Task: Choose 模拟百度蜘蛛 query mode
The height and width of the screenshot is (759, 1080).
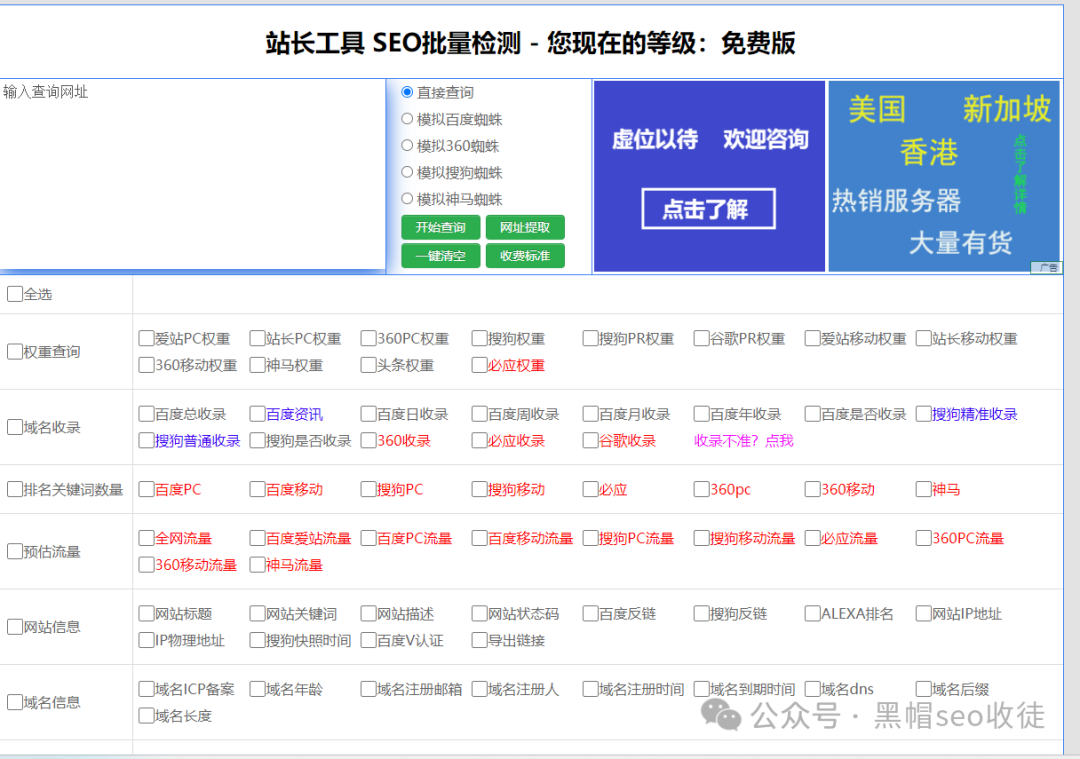Action: (x=408, y=120)
